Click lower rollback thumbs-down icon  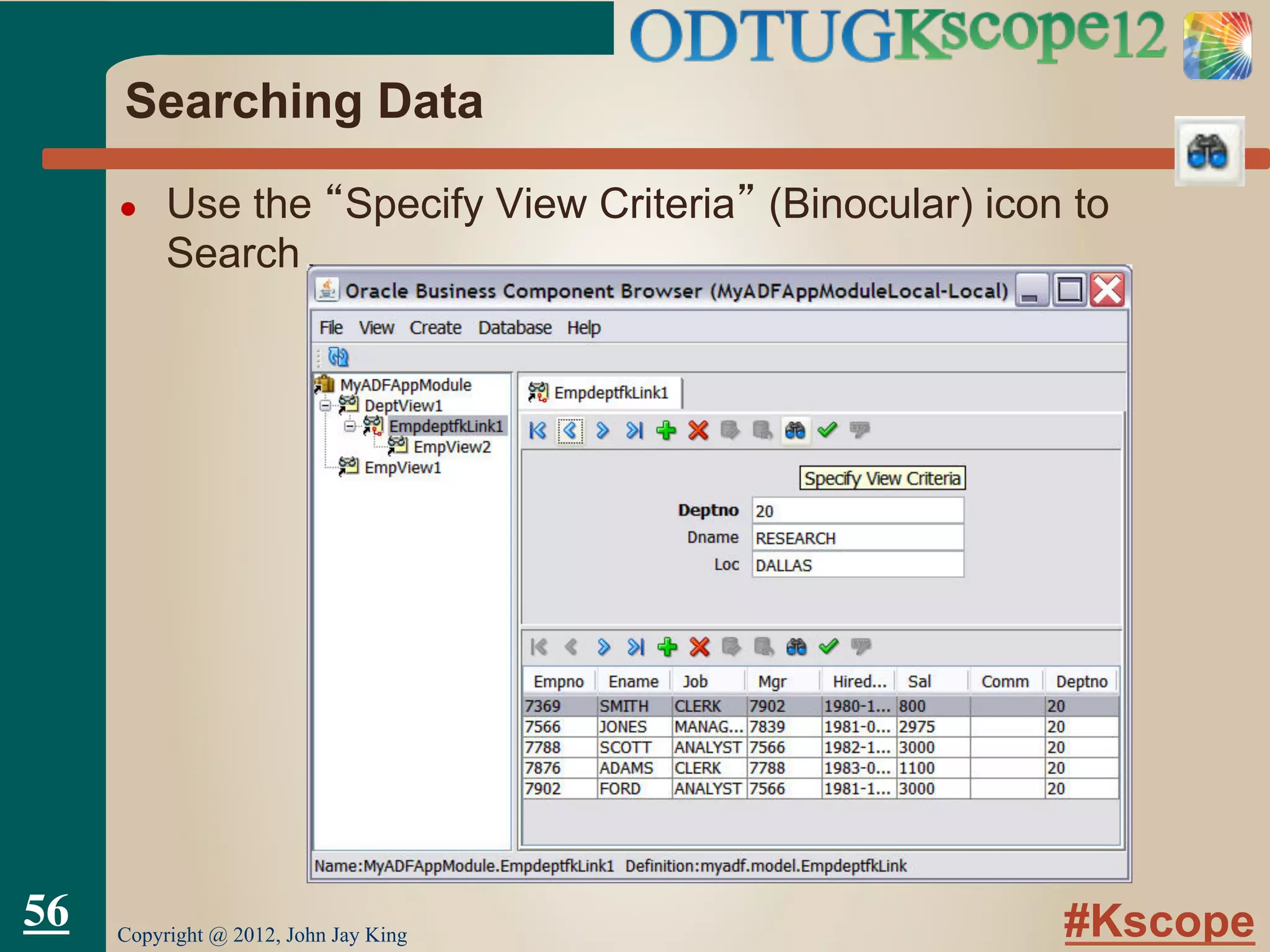point(861,646)
